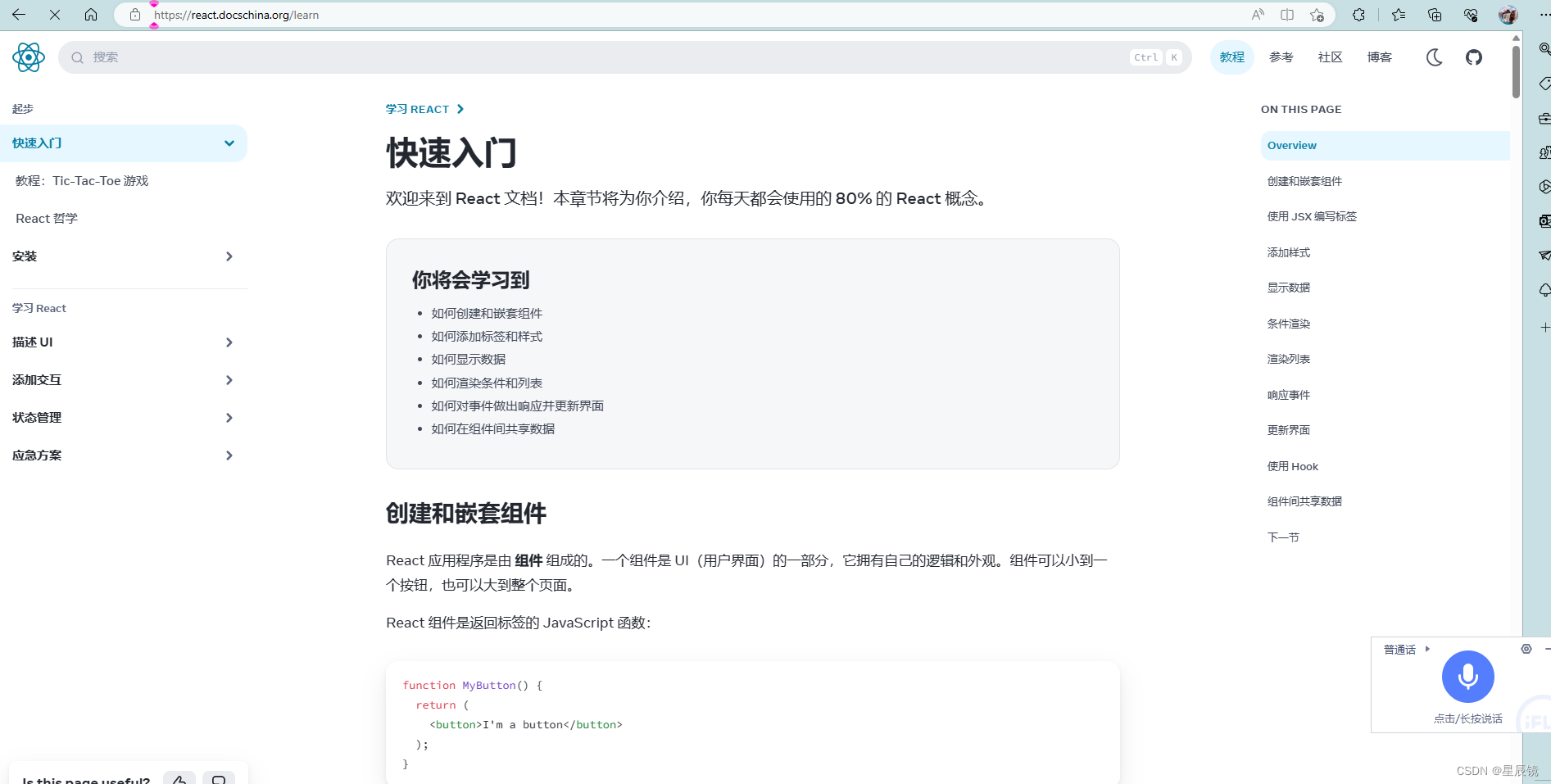Focus the 搜索 search field
Screen dimensions: 1551x784
[624, 57]
